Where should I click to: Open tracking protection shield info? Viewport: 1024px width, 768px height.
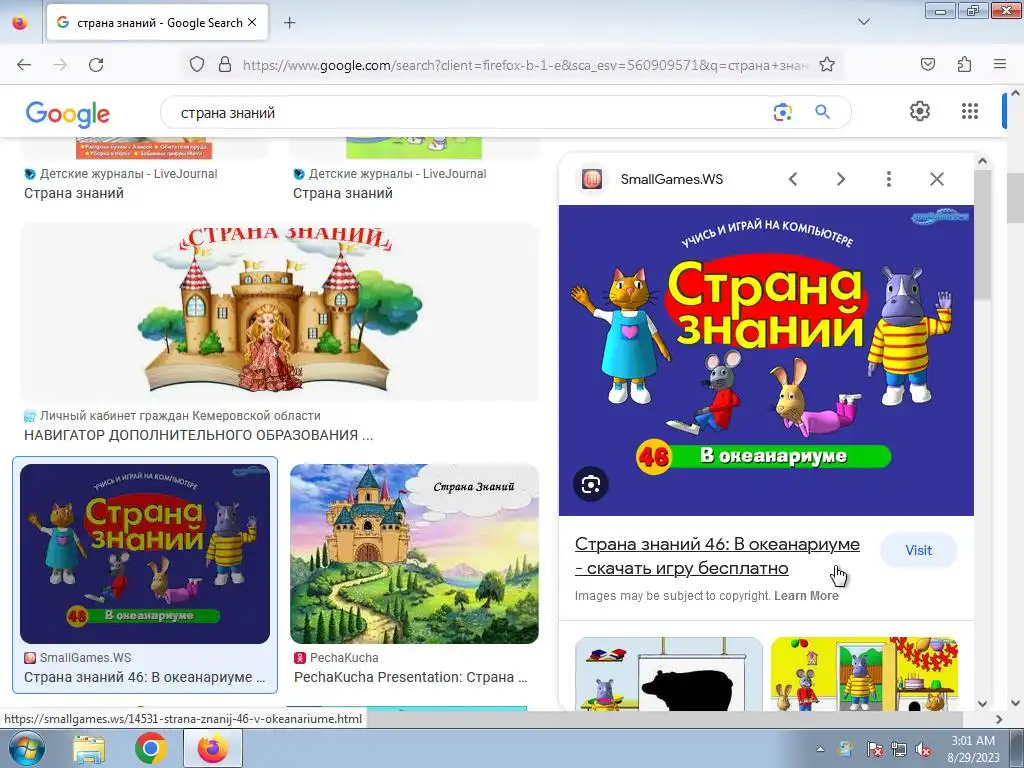click(x=197, y=64)
